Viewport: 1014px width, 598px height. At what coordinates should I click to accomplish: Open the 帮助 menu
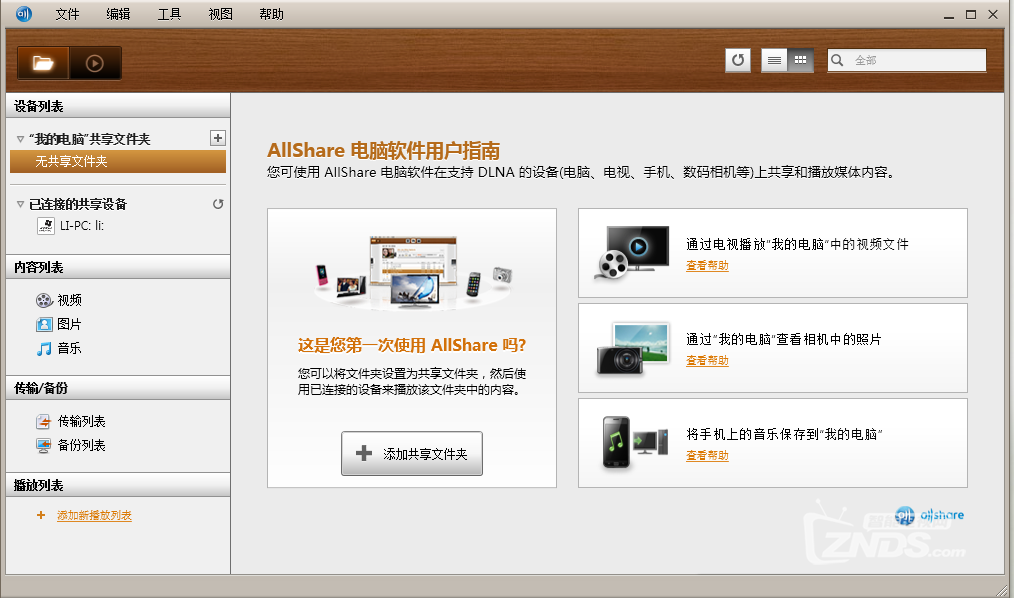tap(272, 14)
